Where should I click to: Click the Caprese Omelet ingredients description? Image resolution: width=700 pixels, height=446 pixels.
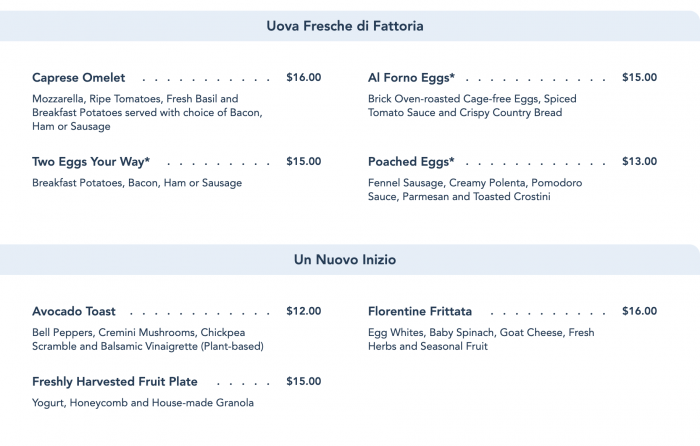[x=147, y=113]
